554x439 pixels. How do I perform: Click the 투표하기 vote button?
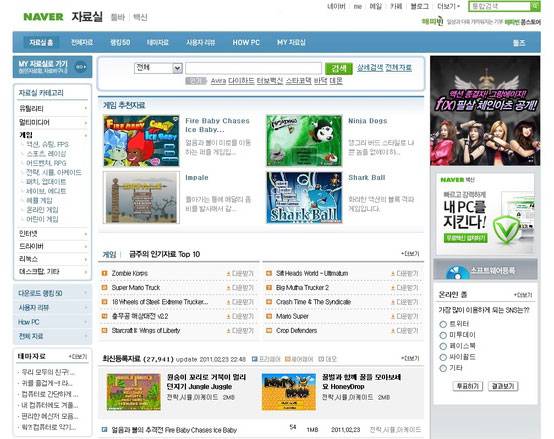pyautogui.click(x=467, y=386)
